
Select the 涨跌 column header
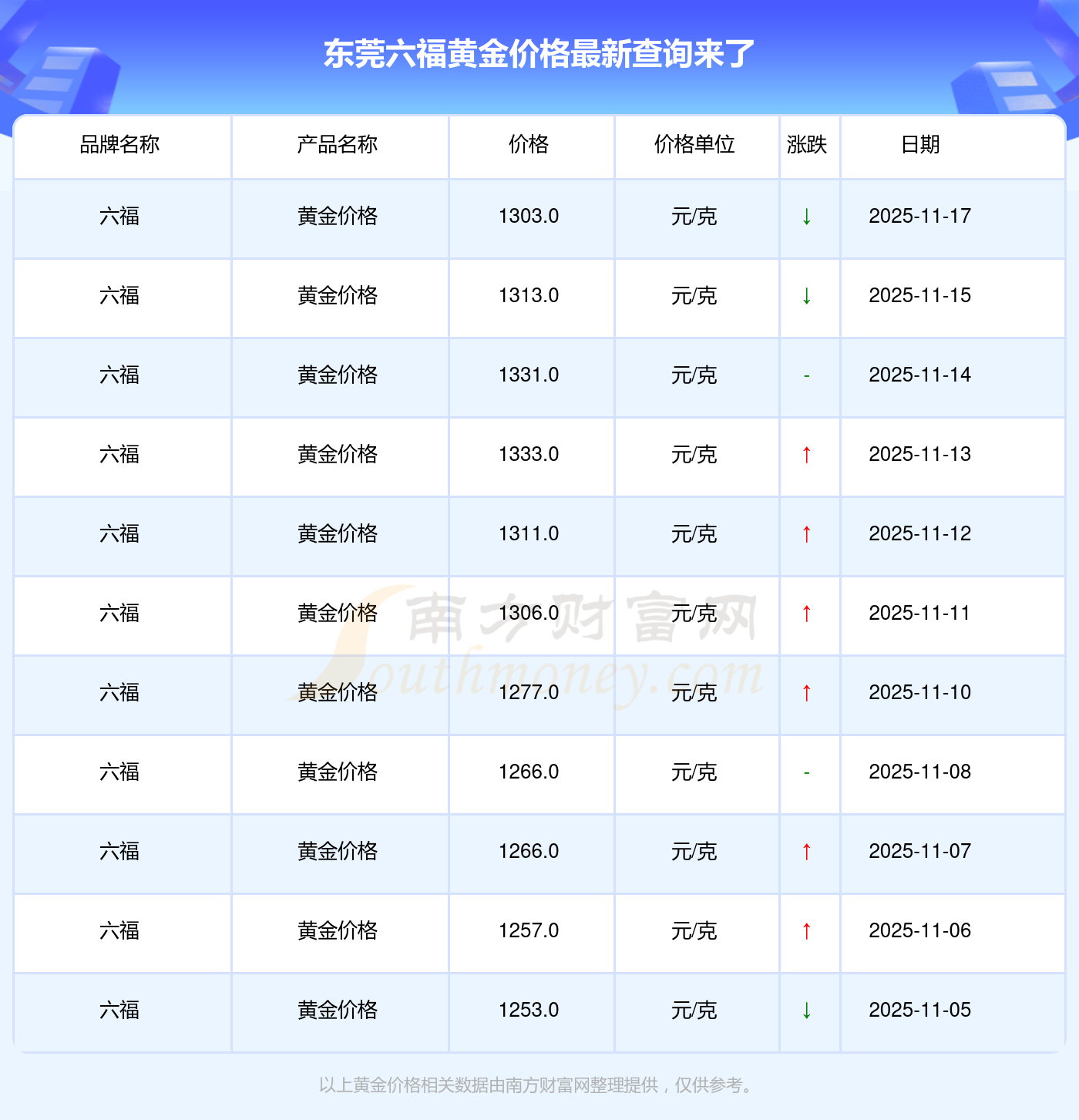[x=807, y=144]
